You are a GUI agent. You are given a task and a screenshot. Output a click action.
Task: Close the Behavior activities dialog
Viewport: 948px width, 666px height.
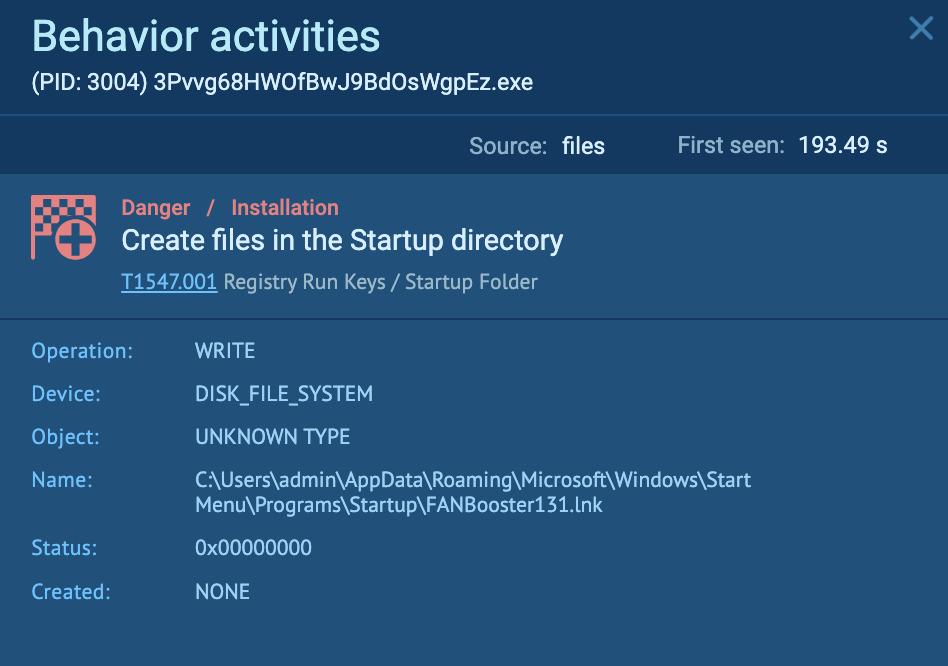(x=920, y=28)
